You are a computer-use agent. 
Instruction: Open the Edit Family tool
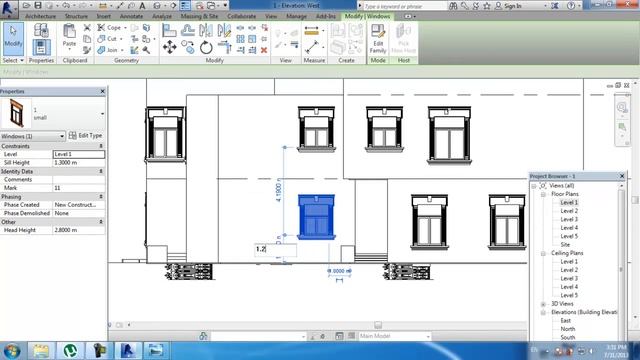click(378, 39)
